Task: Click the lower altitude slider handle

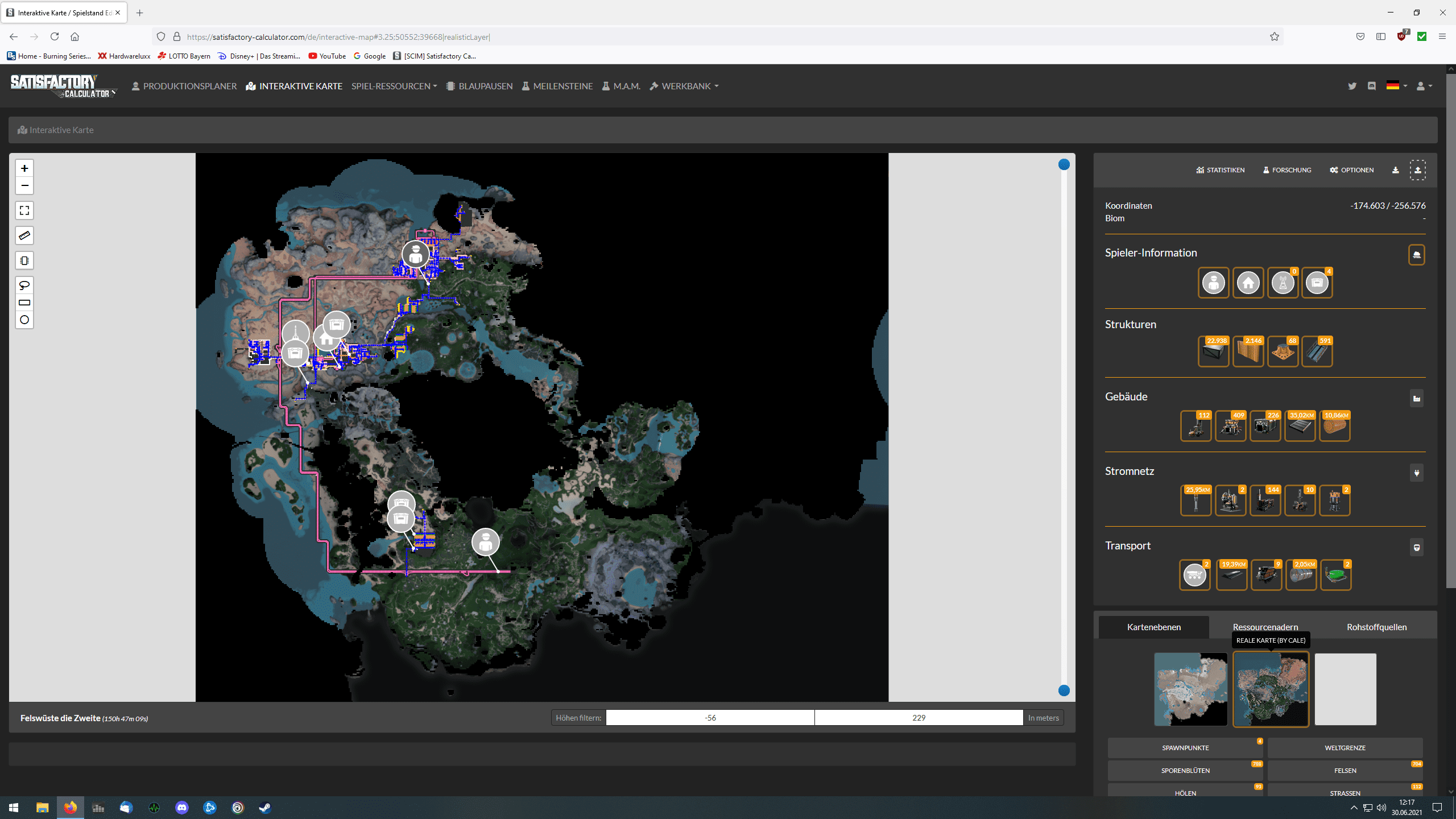Action: (1064, 690)
